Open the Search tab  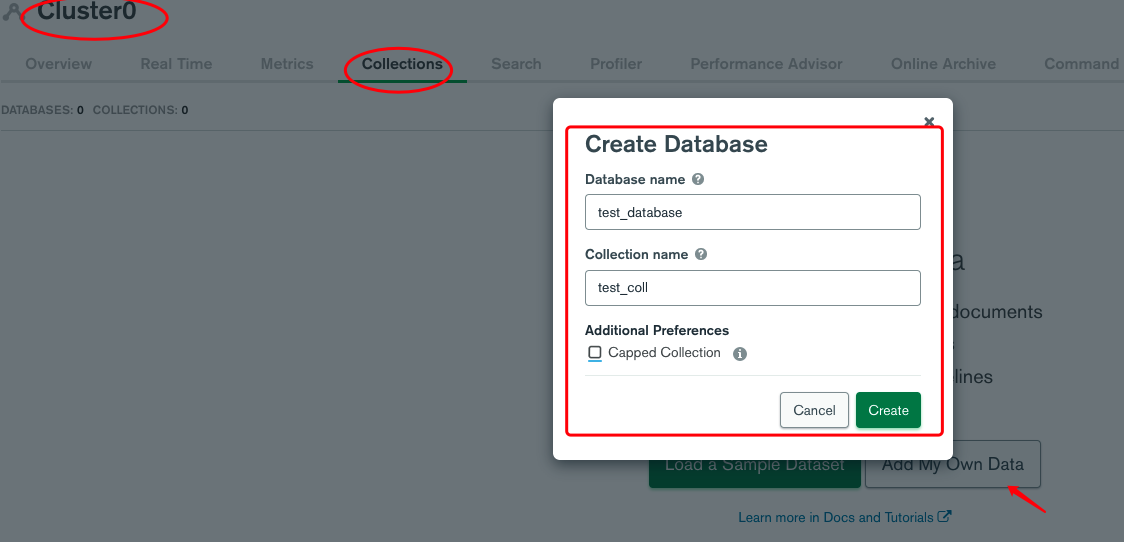[516, 64]
